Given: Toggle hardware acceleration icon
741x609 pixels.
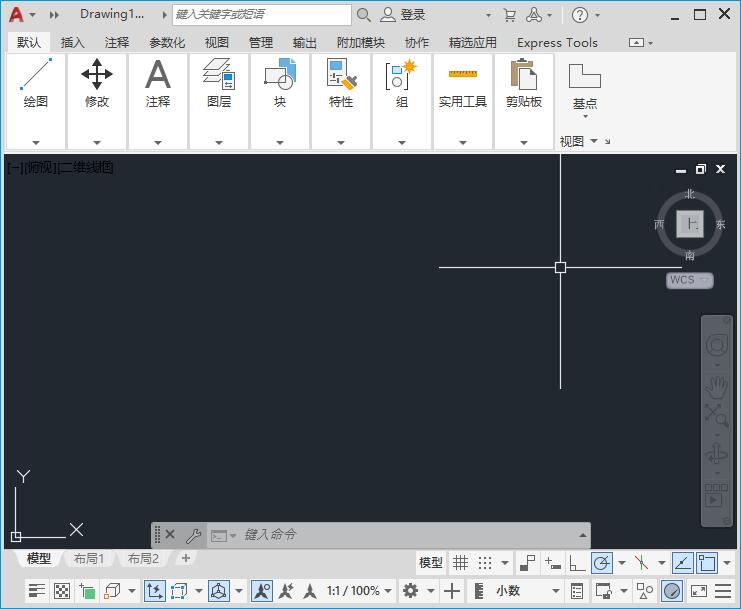Looking at the screenshot, I should tap(672, 591).
